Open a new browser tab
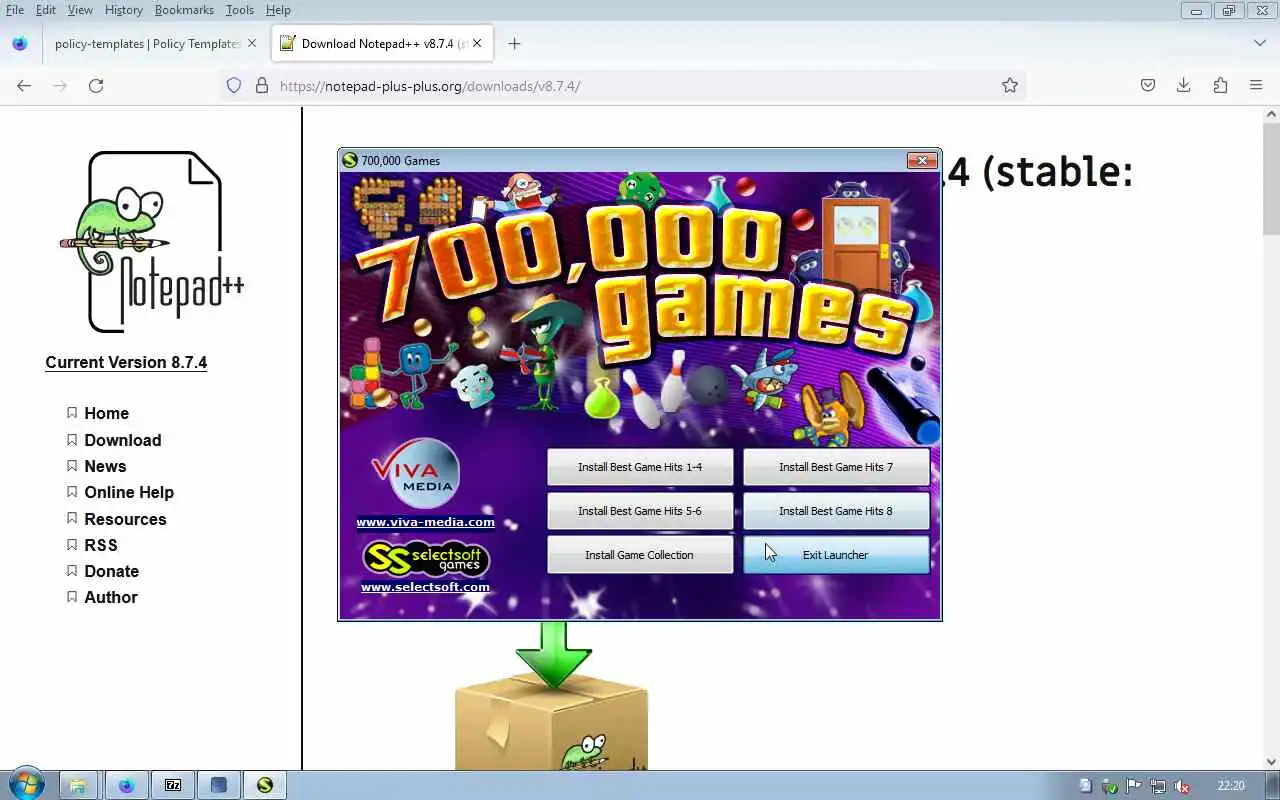Viewport: 1280px width, 800px height. point(514,44)
